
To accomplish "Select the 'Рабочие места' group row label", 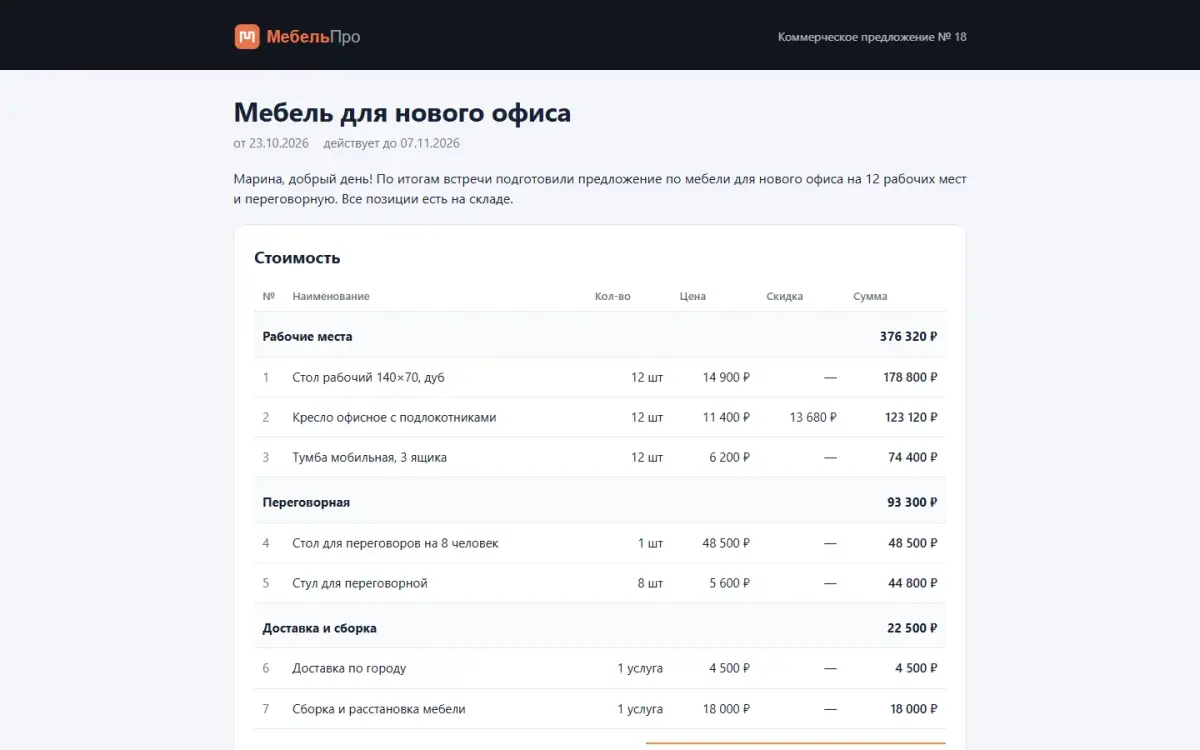I will click(x=307, y=337).
